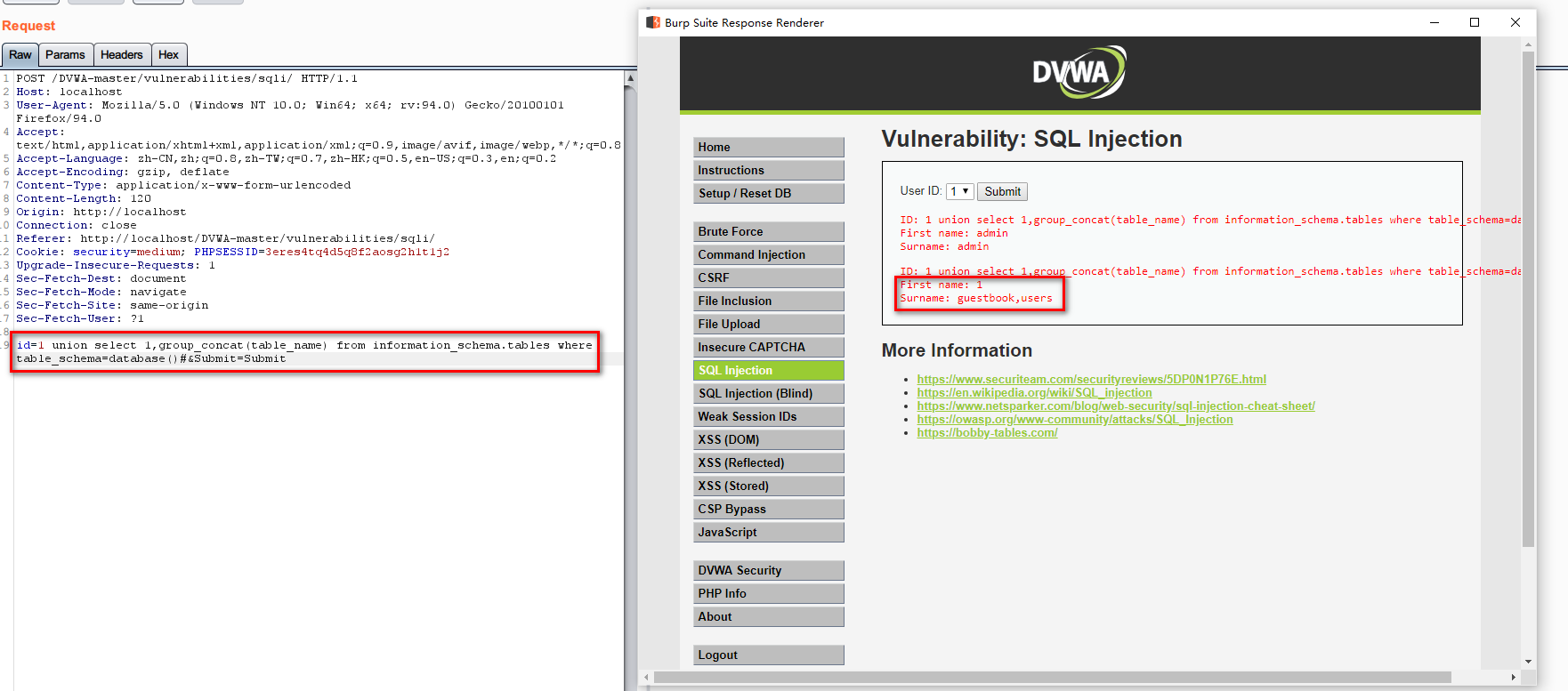Open the Wikipedia SQL_injection link
Screen dimensions: 1568x691
pyautogui.click(x=1034, y=393)
